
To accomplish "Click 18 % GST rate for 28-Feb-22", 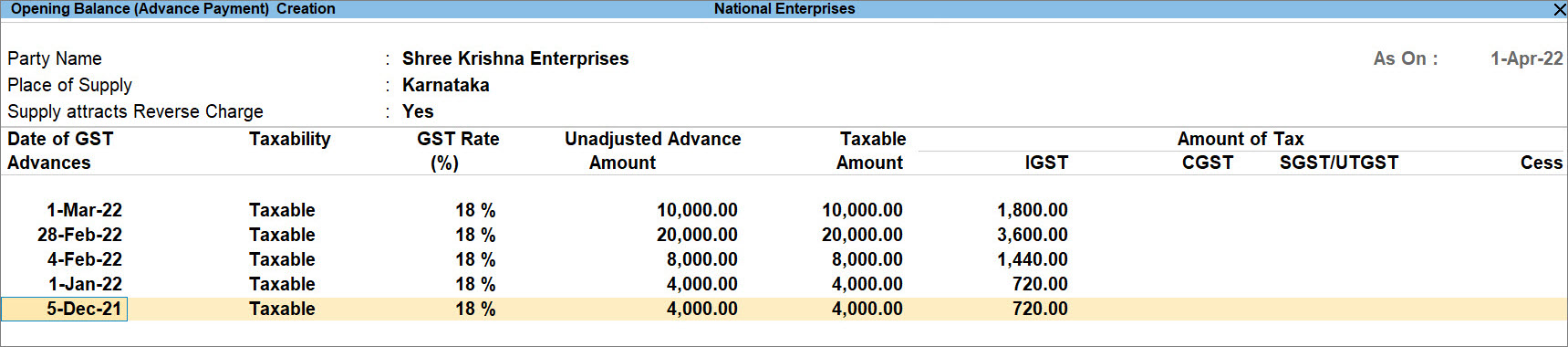I will click(475, 235).
